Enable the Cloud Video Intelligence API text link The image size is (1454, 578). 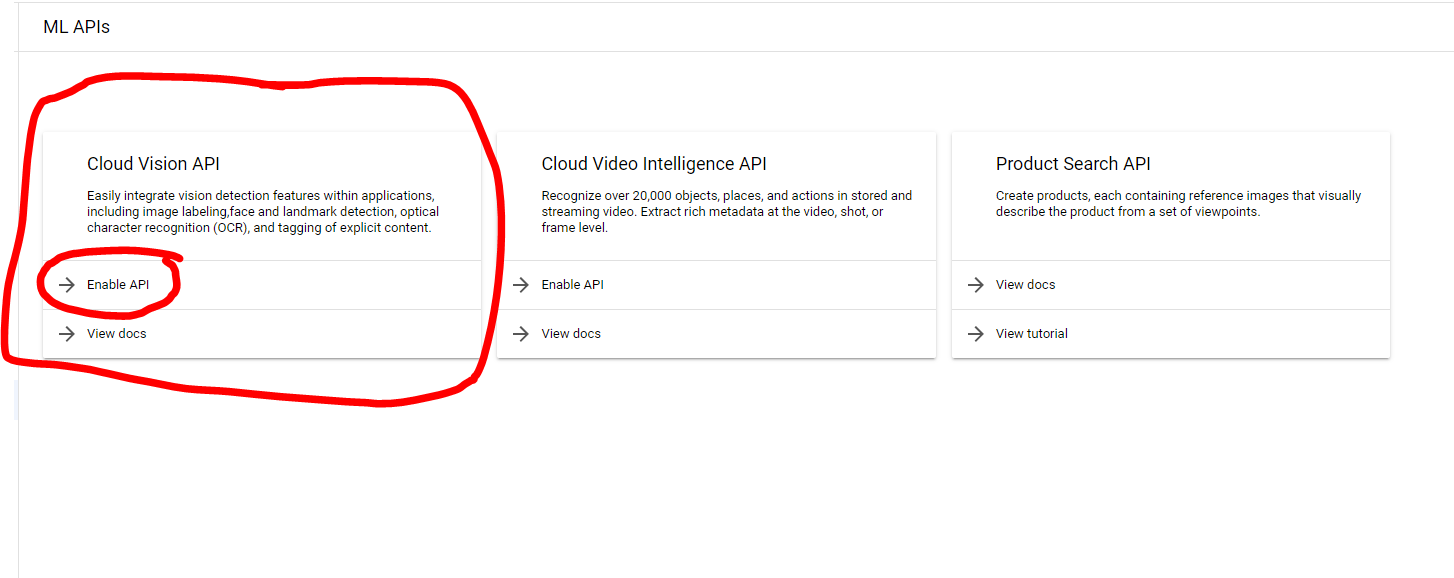(x=572, y=285)
